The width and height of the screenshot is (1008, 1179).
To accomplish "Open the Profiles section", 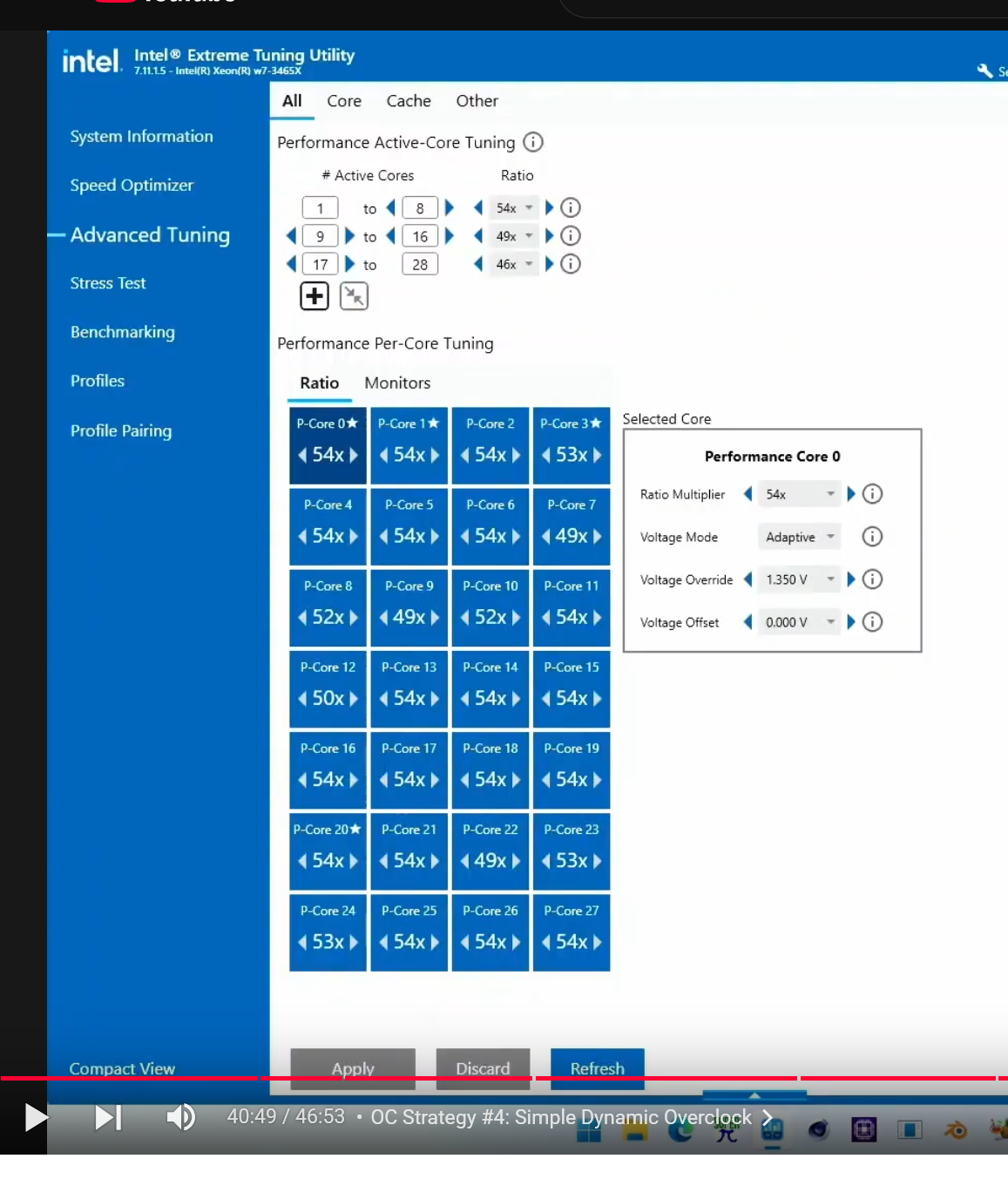I will 98,381.
